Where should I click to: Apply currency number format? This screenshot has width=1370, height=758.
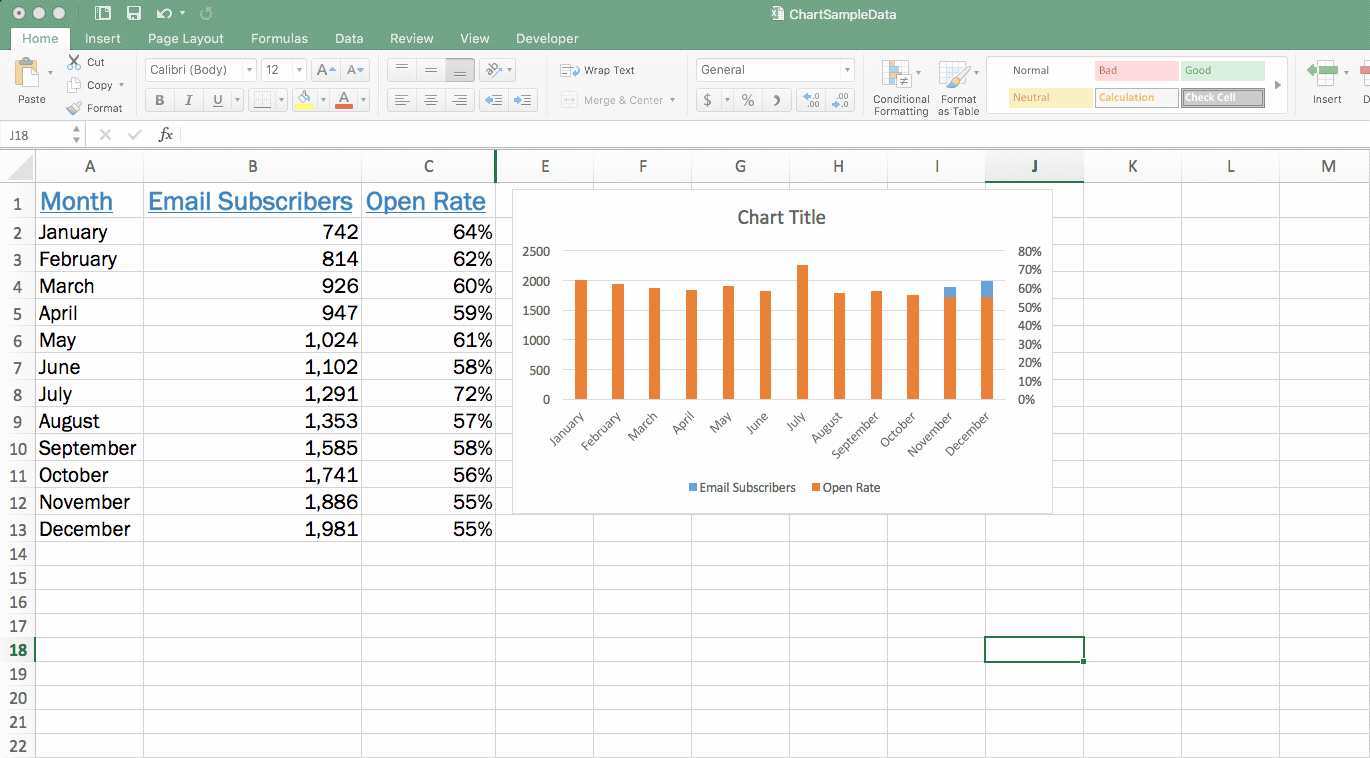coord(708,101)
